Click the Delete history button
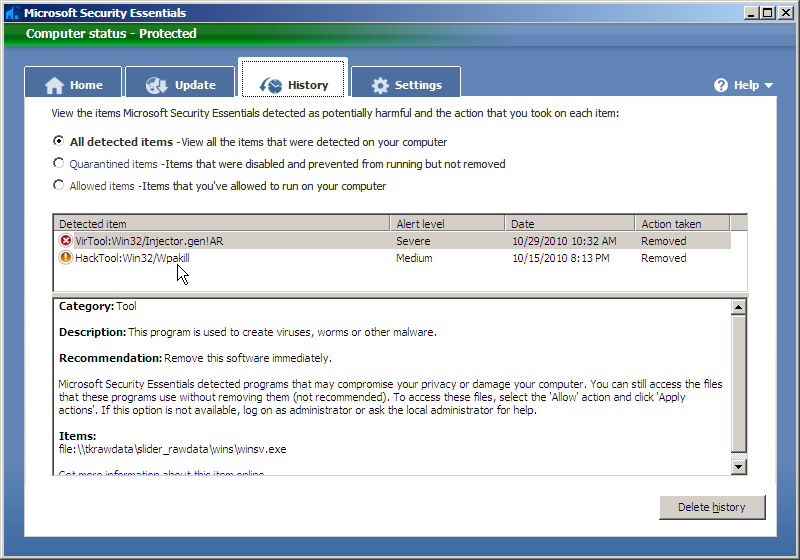The width and height of the screenshot is (800, 560). 712,507
